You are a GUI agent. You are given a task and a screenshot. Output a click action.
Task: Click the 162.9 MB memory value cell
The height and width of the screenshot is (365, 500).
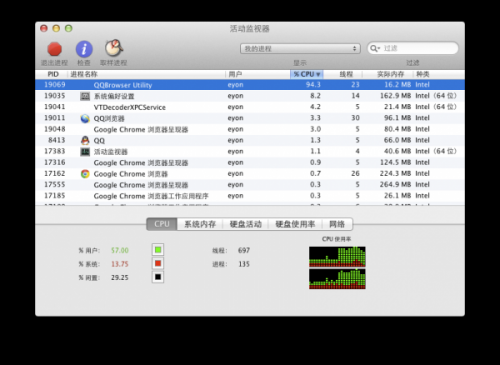(x=396, y=96)
